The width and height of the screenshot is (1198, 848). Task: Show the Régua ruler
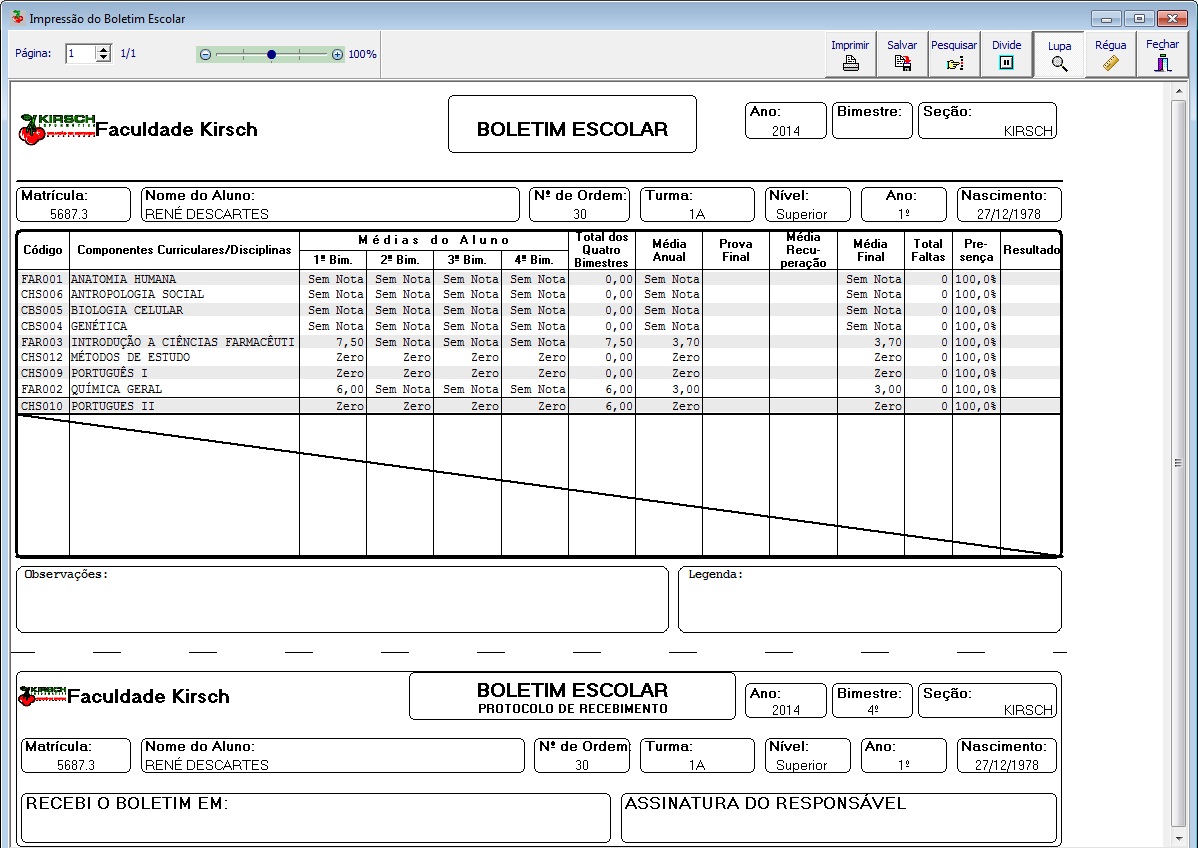tap(1111, 54)
